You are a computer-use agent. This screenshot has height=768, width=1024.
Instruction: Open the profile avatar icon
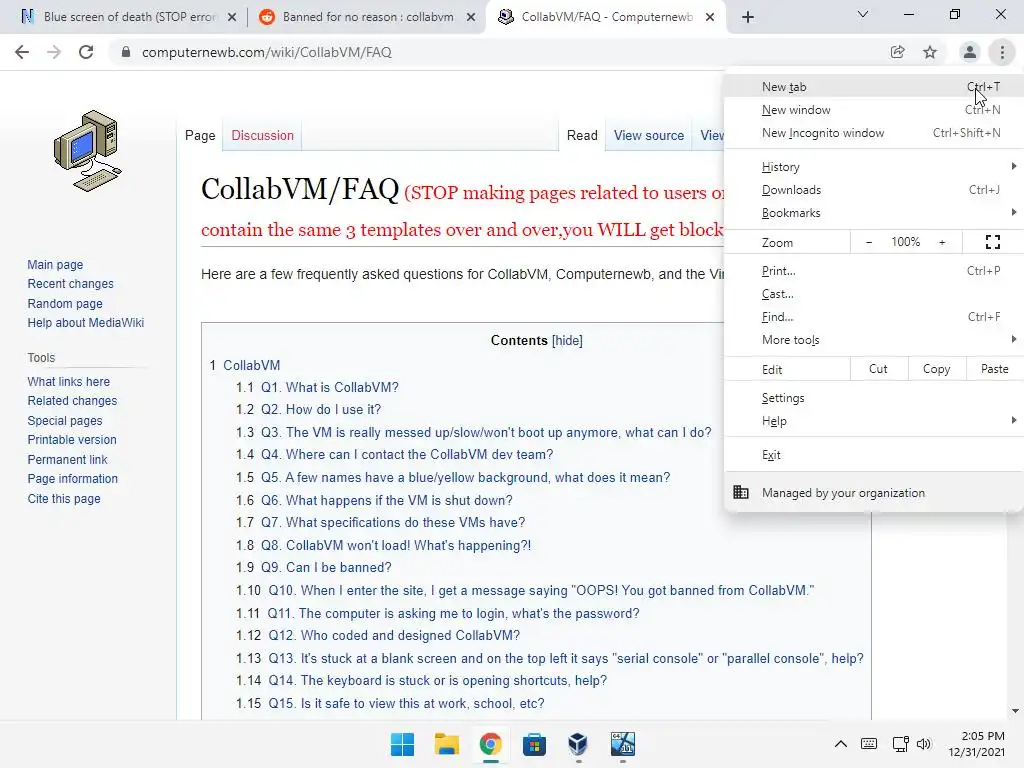pos(970,52)
